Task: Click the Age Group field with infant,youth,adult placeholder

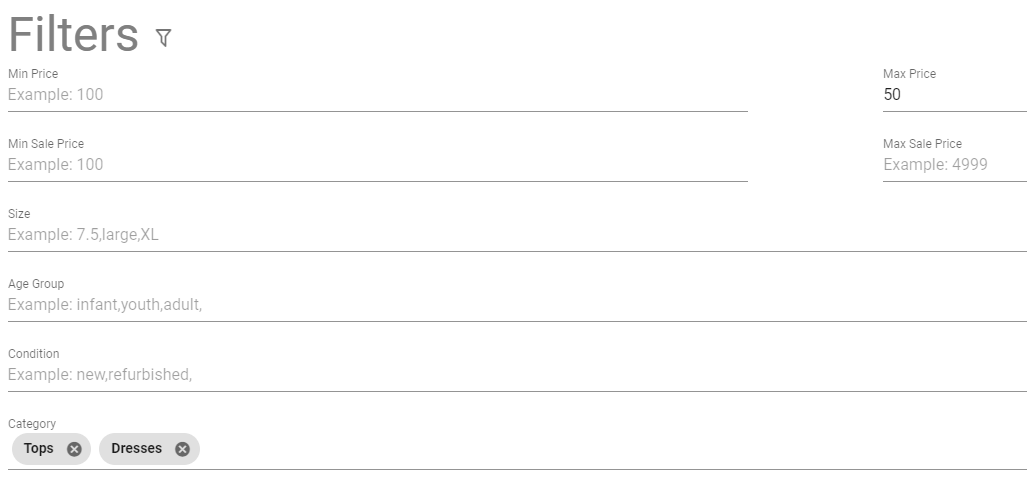Action: click(517, 305)
